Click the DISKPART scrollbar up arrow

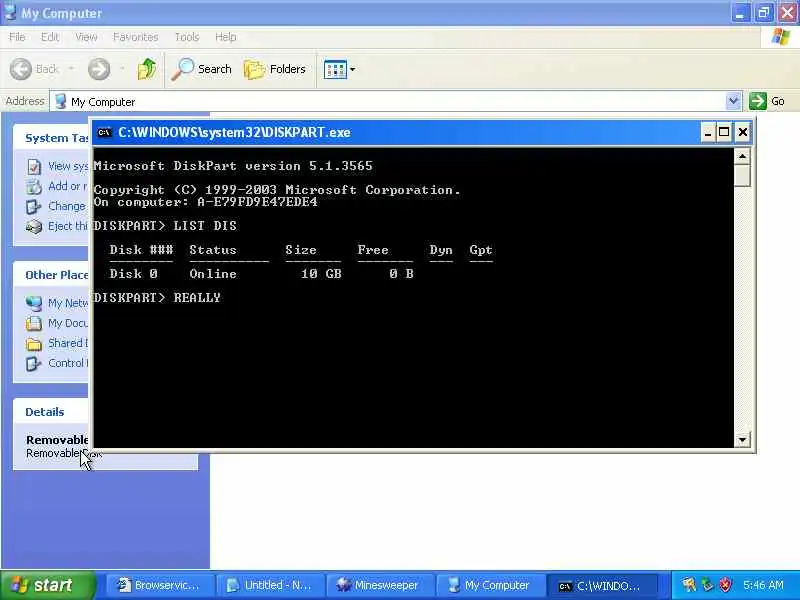tap(742, 156)
